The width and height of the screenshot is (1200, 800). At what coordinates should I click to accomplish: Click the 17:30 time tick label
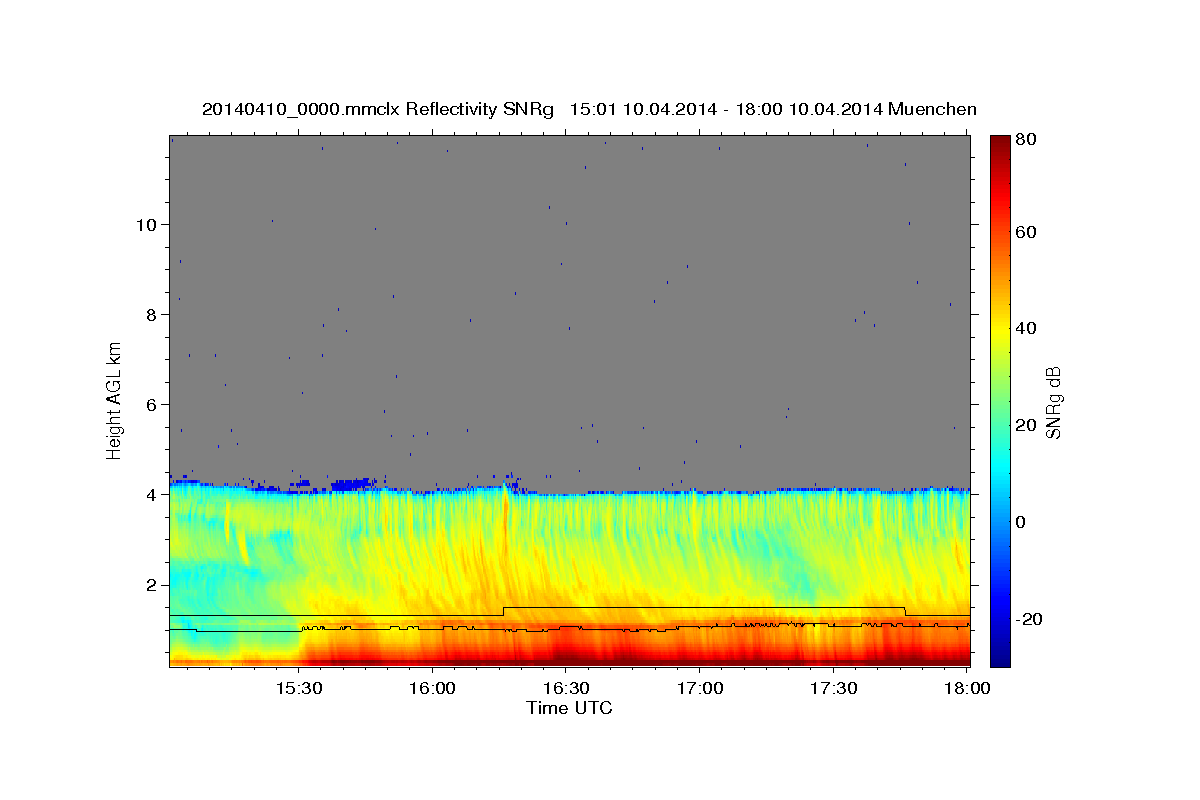click(833, 689)
